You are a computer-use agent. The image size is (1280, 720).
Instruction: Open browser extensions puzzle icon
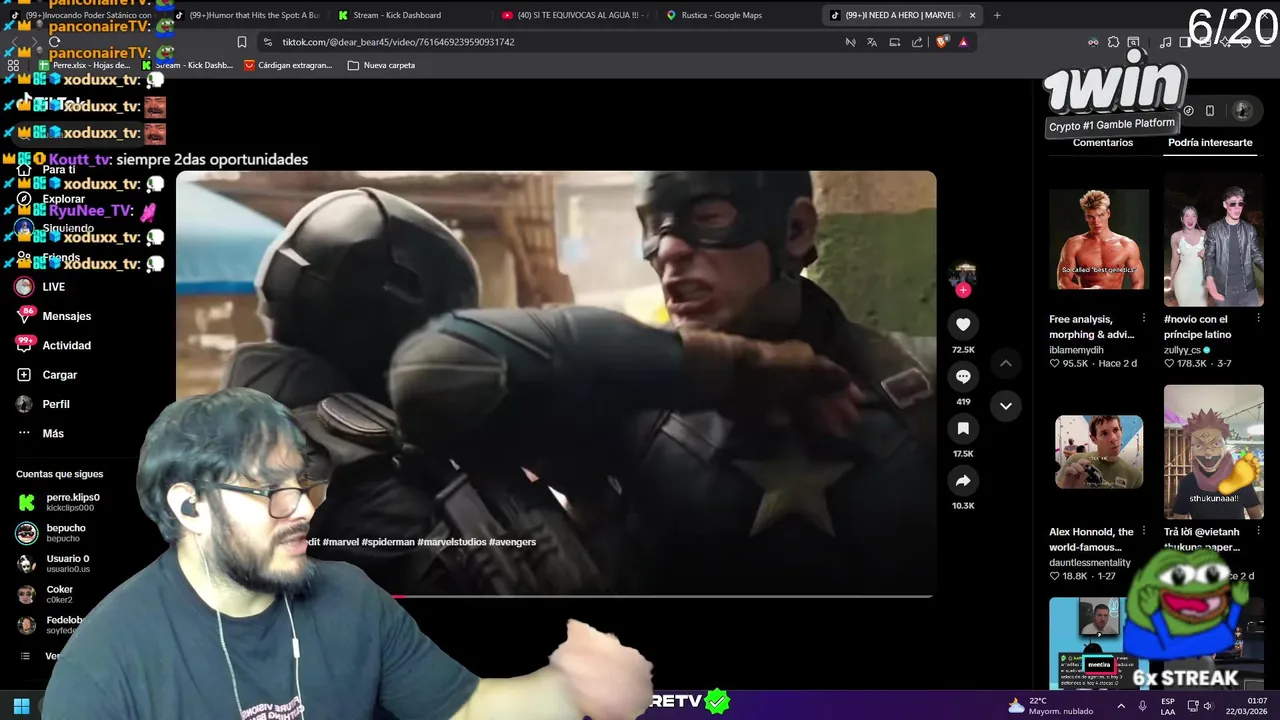point(1113,42)
